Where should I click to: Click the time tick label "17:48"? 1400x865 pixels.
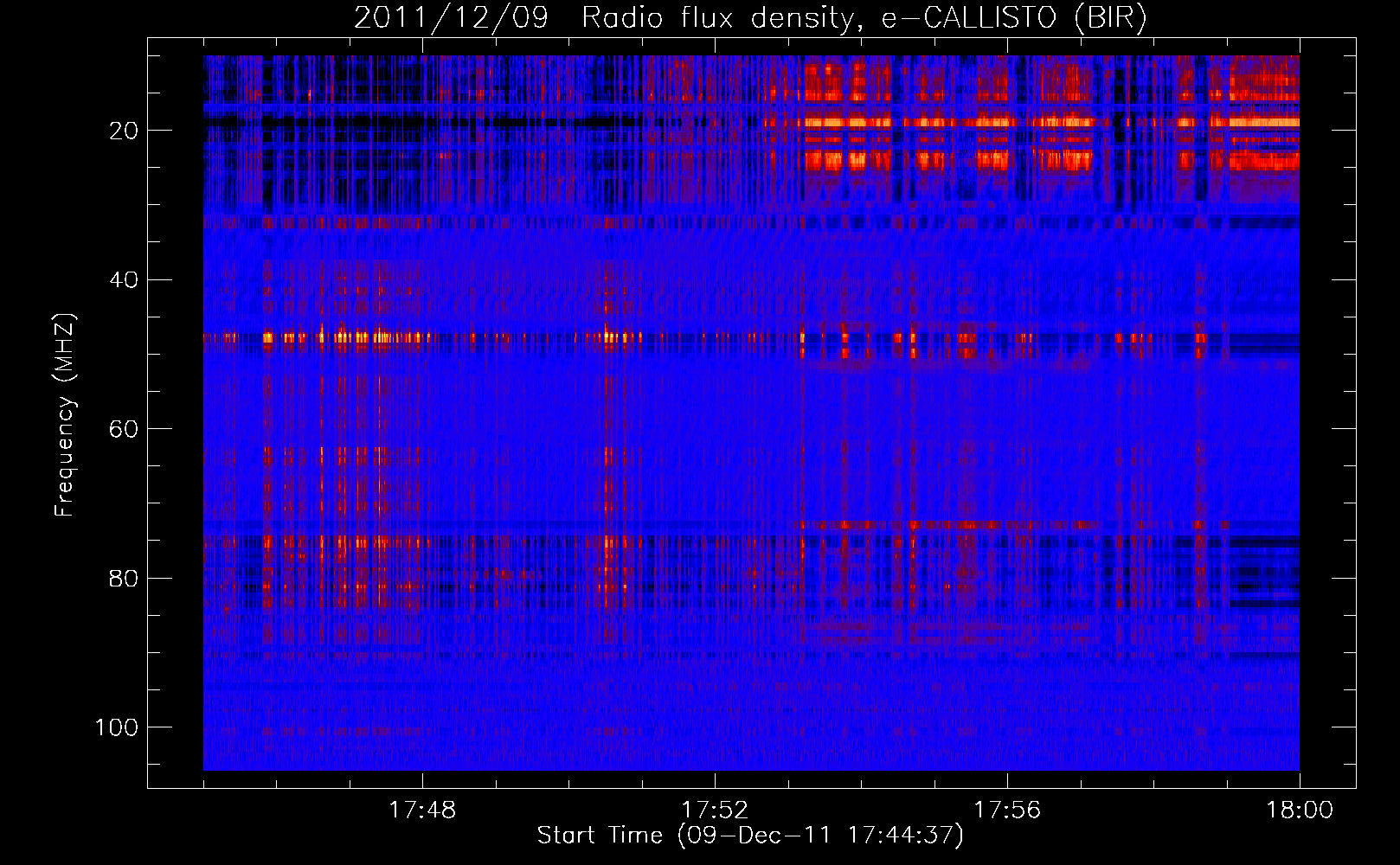[x=422, y=811]
